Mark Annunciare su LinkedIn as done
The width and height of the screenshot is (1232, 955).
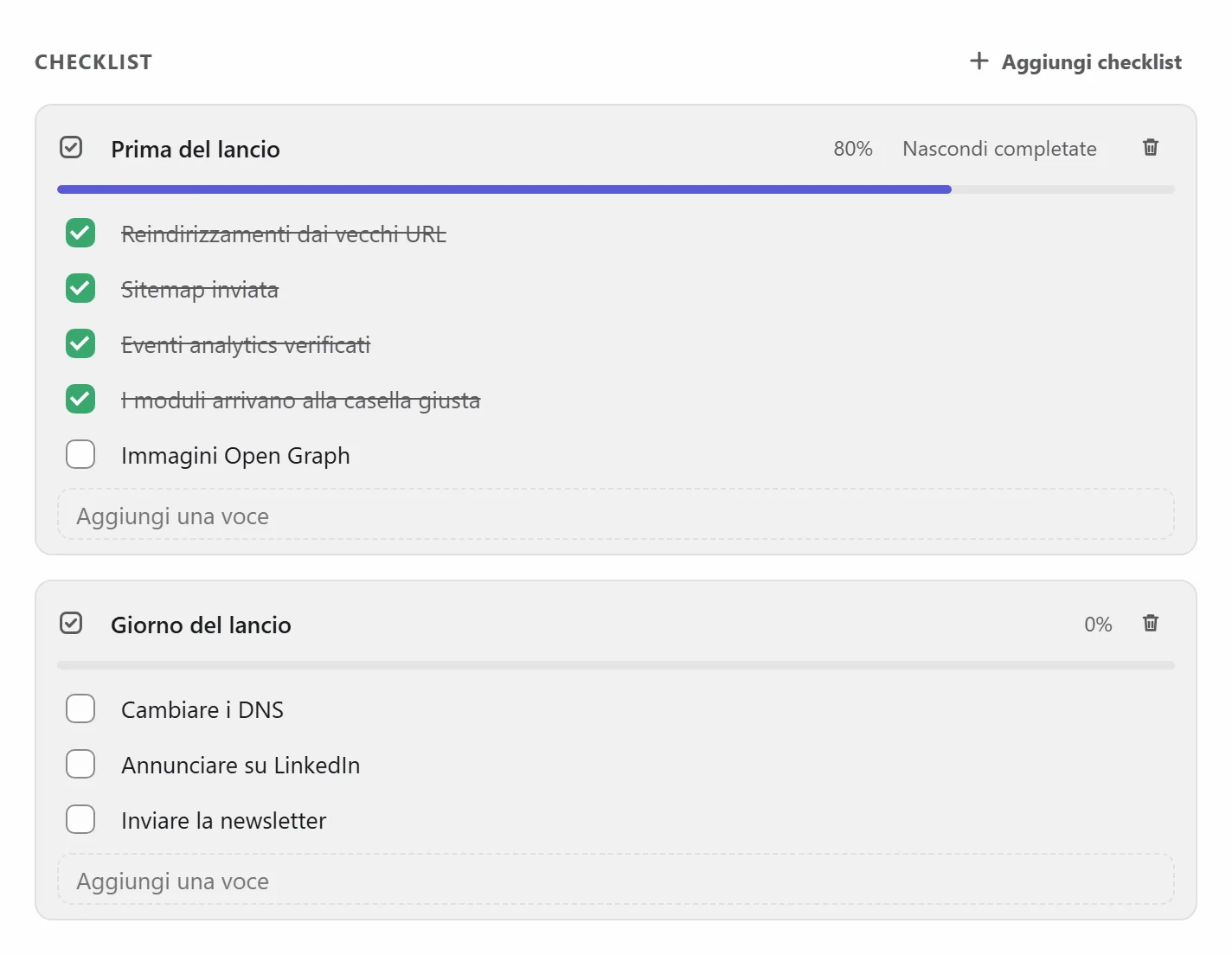(80, 764)
